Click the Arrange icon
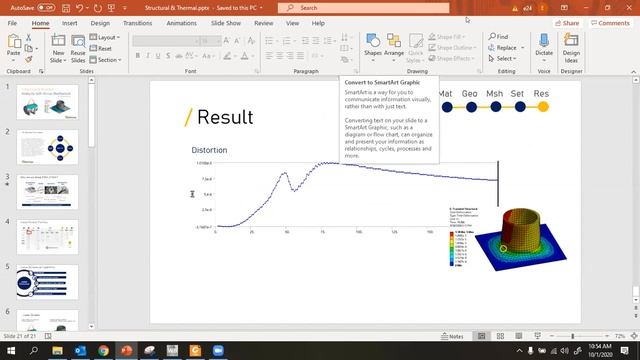 (x=394, y=41)
